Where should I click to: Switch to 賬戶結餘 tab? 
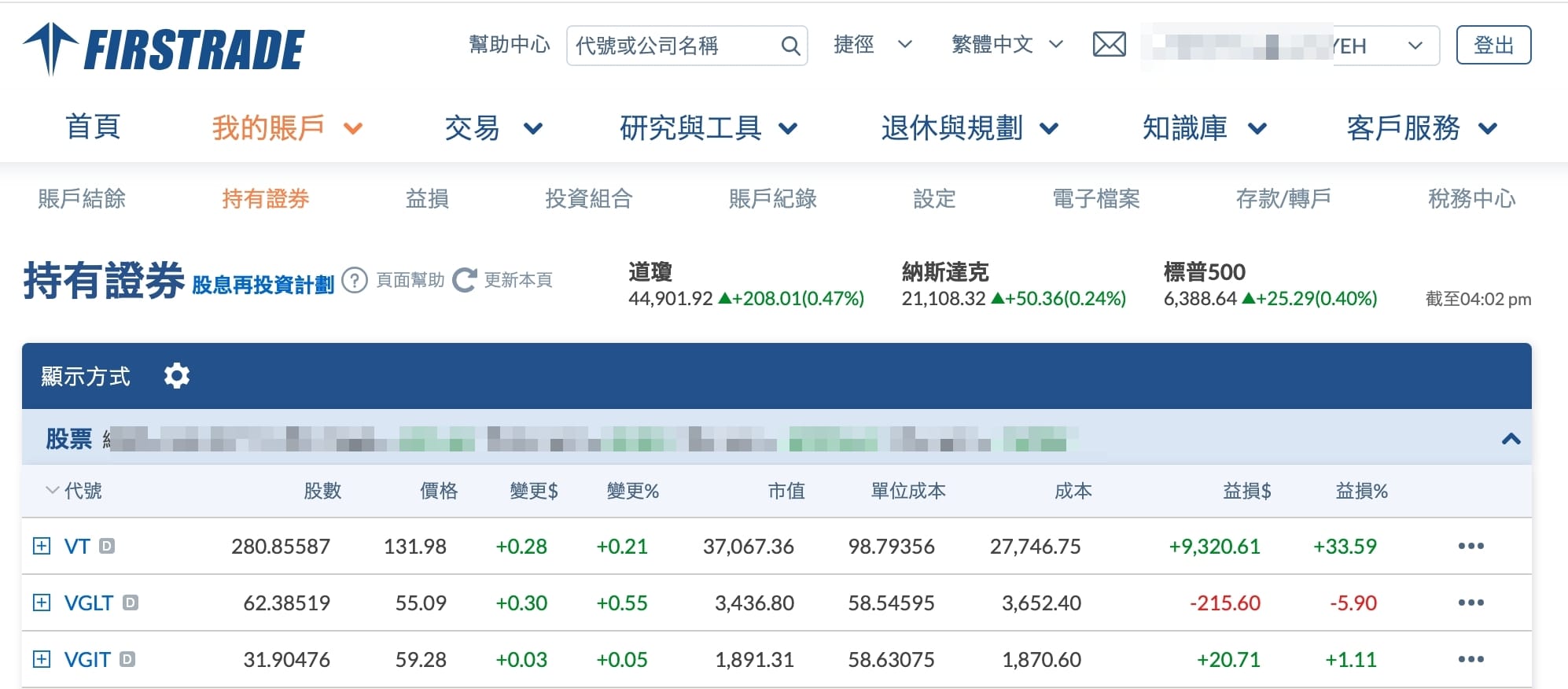(x=82, y=199)
